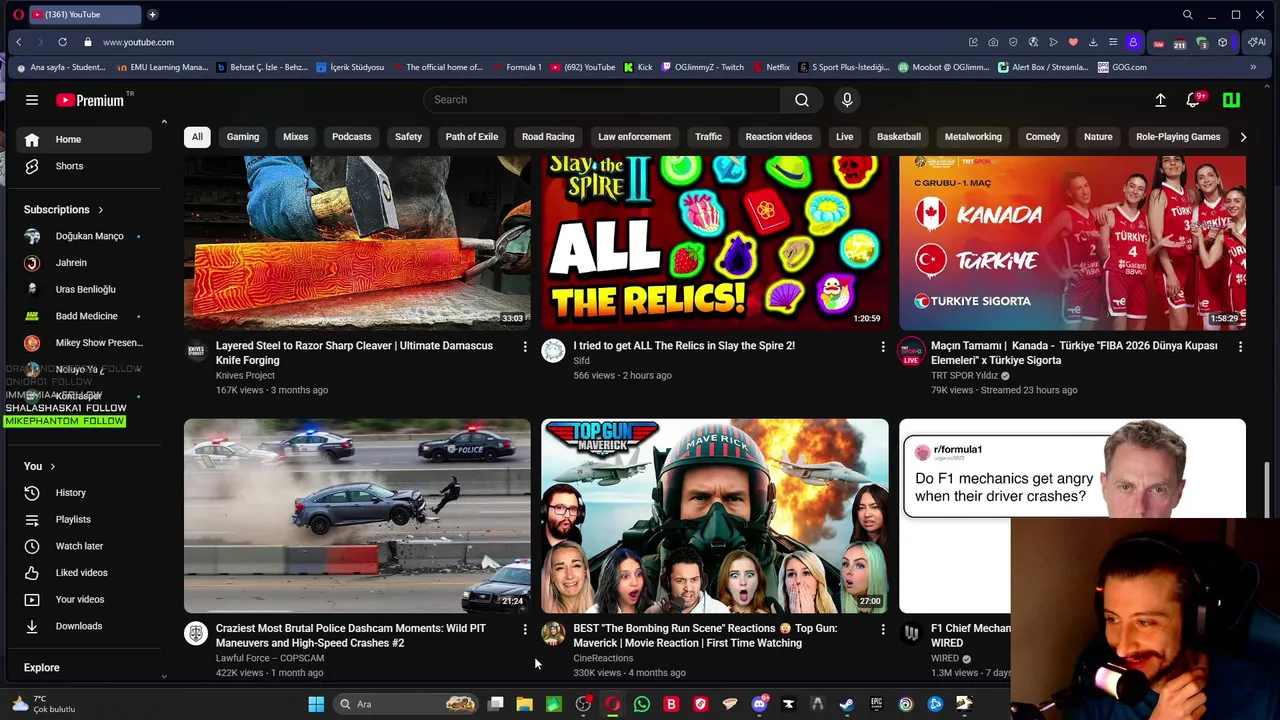
Task: Click the YouTube search field
Action: (x=602, y=100)
